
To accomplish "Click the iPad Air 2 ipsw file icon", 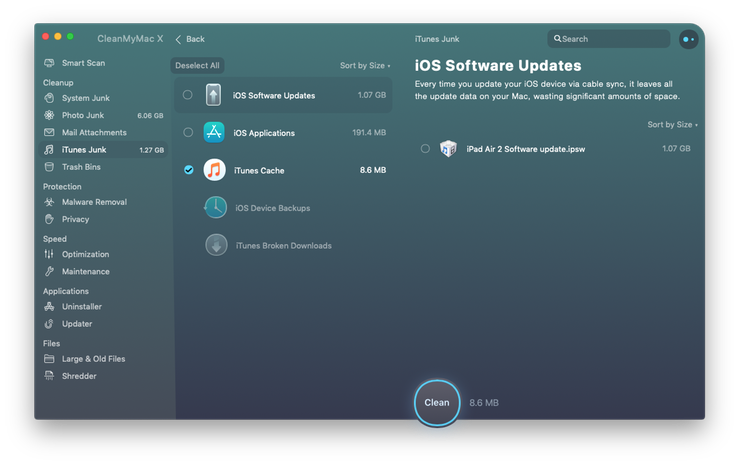I will click(448, 149).
